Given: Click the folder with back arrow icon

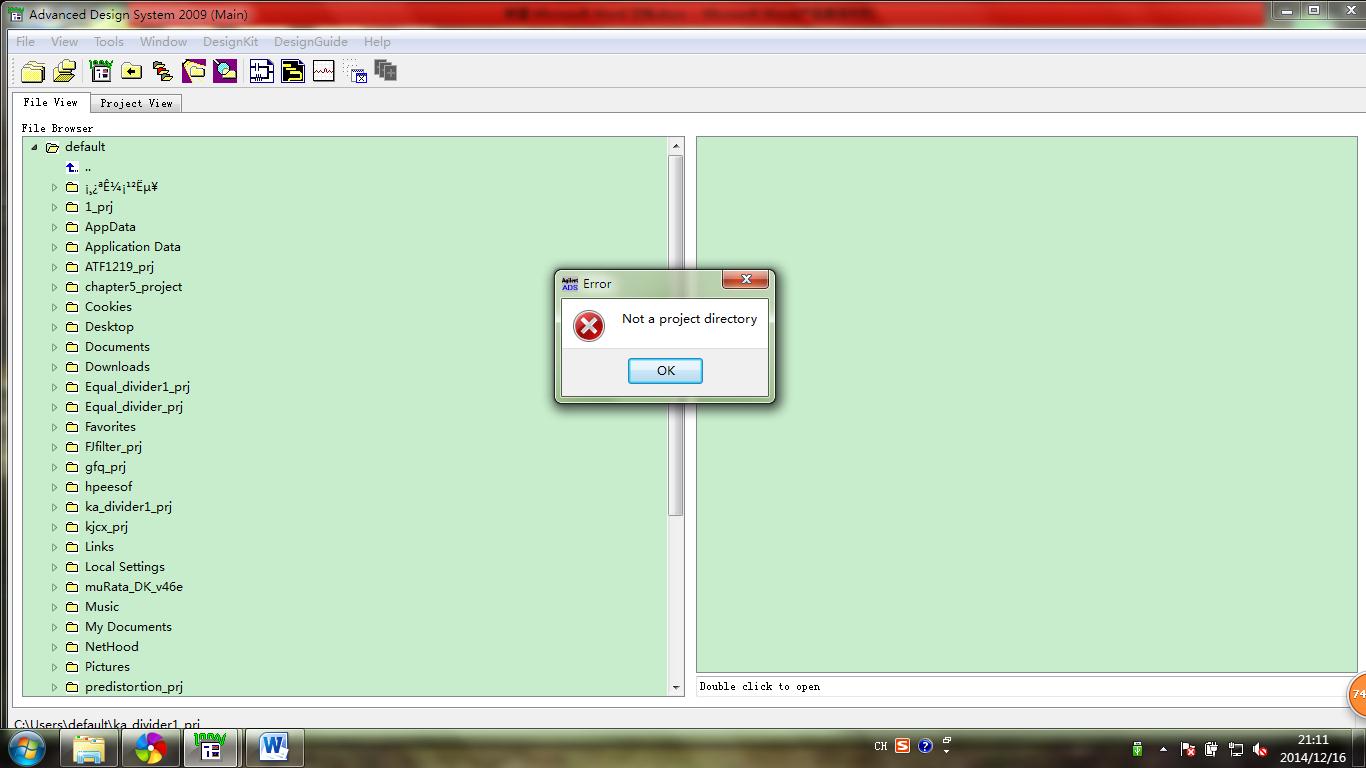Looking at the screenshot, I should click(131, 71).
